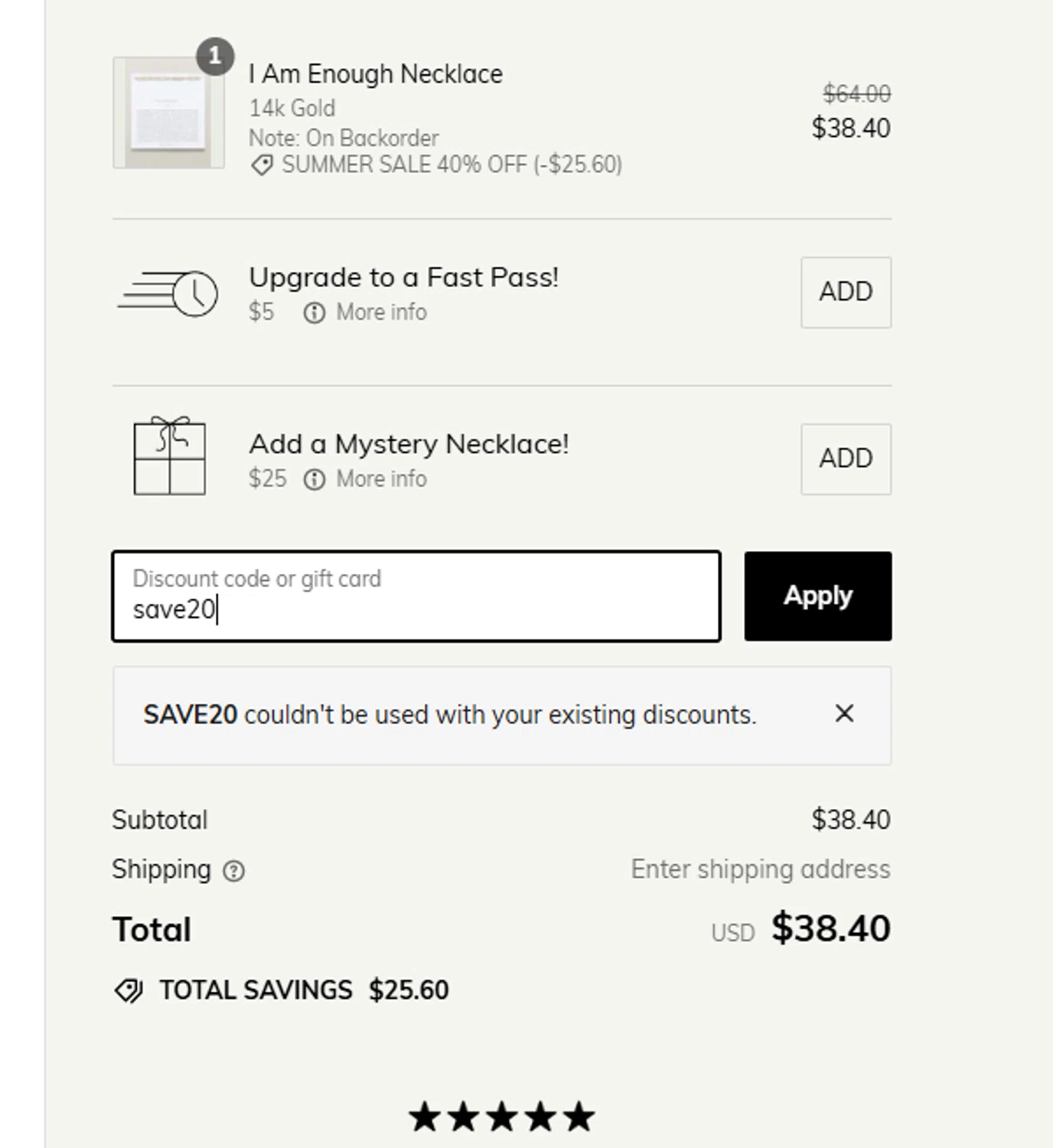Add the Fast Pass upgrade
The height and width of the screenshot is (1148, 1053).
[846, 292]
